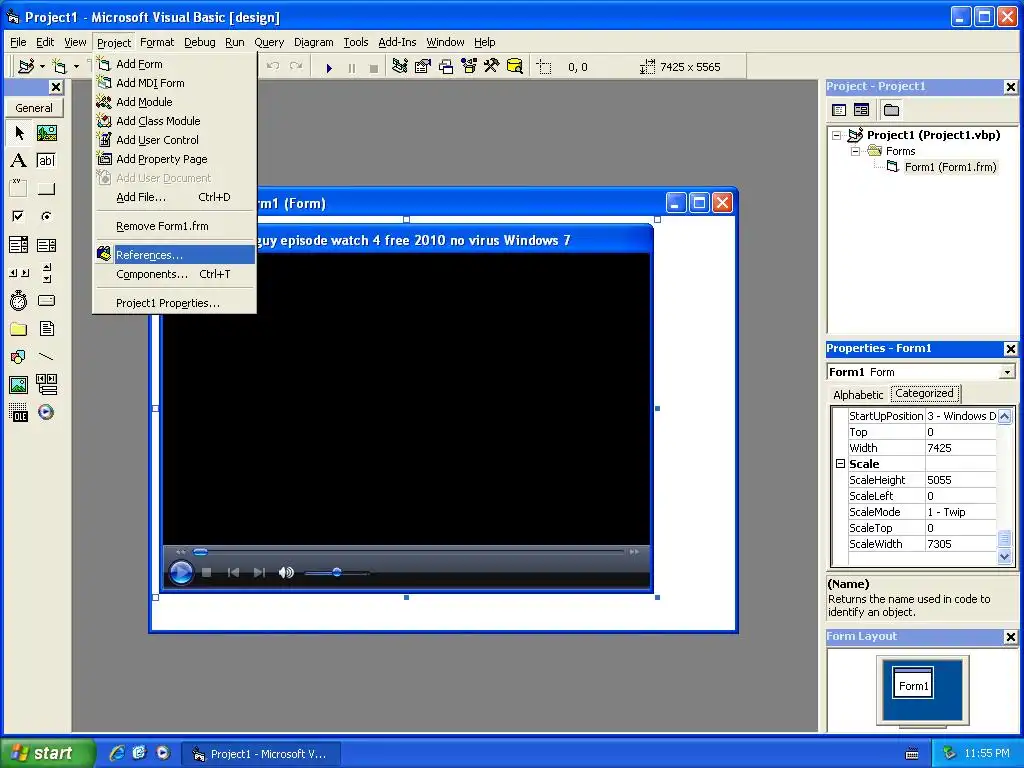The width and height of the screenshot is (1024, 768).
Task: Choose Add Class Module menu entry
Action: coord(175,121)
